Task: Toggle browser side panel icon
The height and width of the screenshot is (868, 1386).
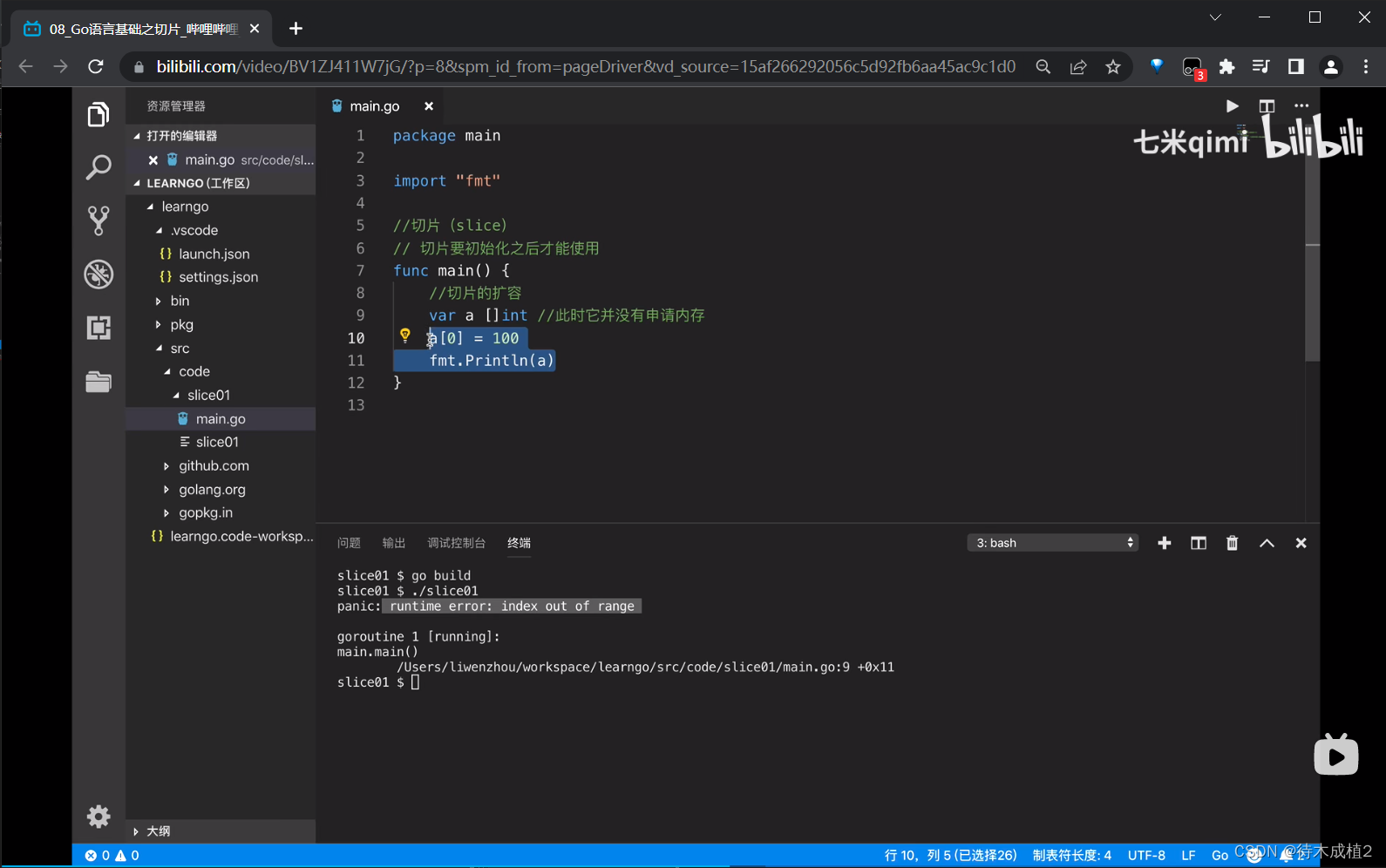Action: 1296,66
